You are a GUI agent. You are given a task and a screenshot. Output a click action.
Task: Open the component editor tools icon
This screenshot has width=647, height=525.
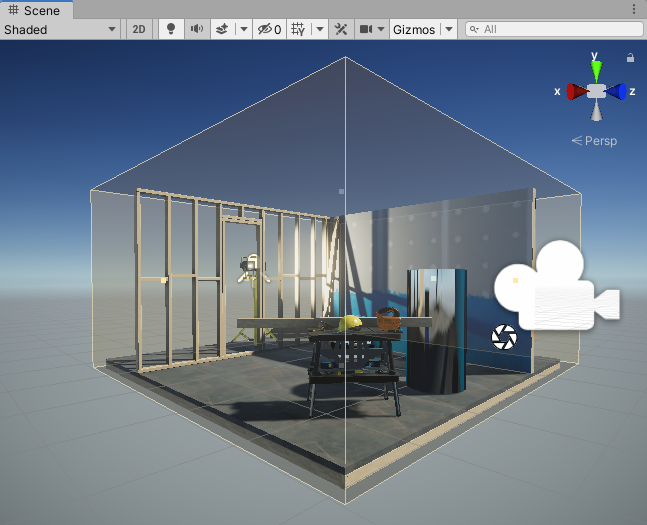[x=342, y=29]
